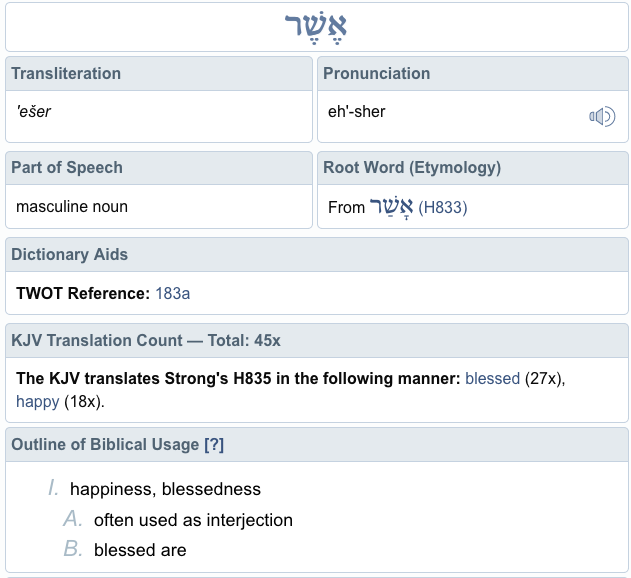This screenshot has width=631, height=578.
Task: Click the Root Word (Etymology) header
Action: pos(412,168)
